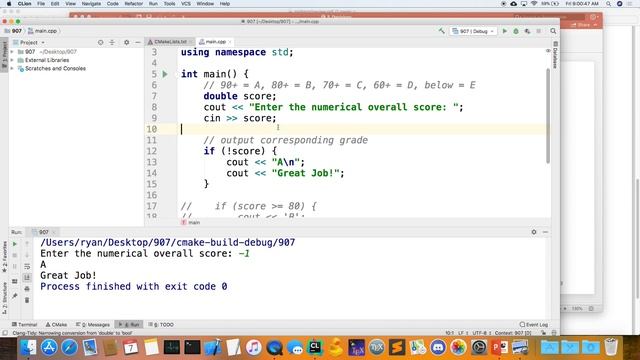Image resolution: width=640 pixels, height=360 pixels.
Task: Toggle the Run tool window button
Action: 129,324
